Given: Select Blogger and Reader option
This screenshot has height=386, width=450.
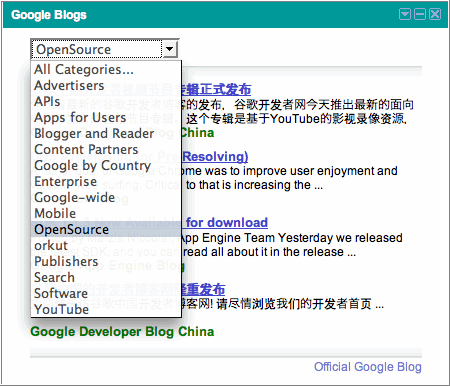Looking at the screenshot, I should (x=106, y=133).
